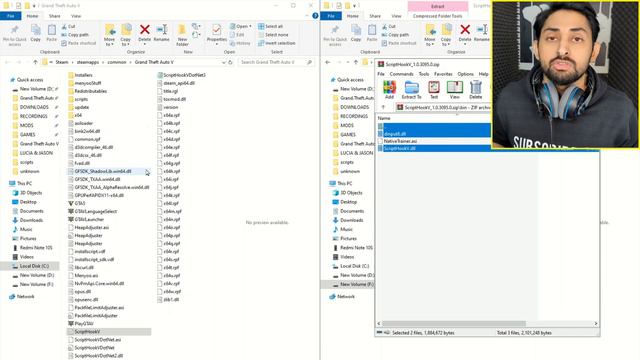This screenshot has height=360, width=640.
Task: Open the File tab in Grand Theft Auto V window
Action: 11,16
